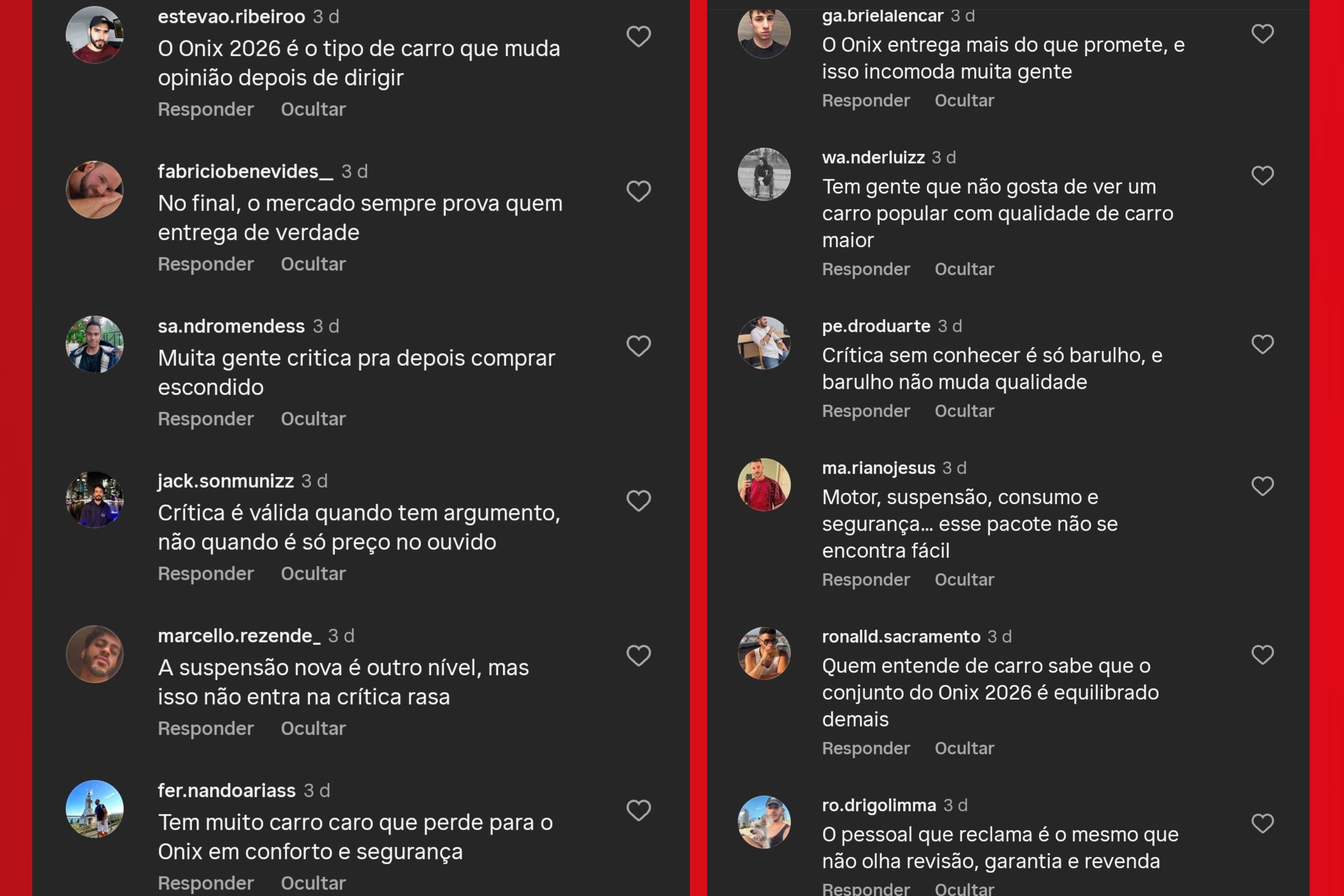Screen dimensions: 1344x896
Task: Open wa.nderluizz username link
Action: click(x=873, y=157)
